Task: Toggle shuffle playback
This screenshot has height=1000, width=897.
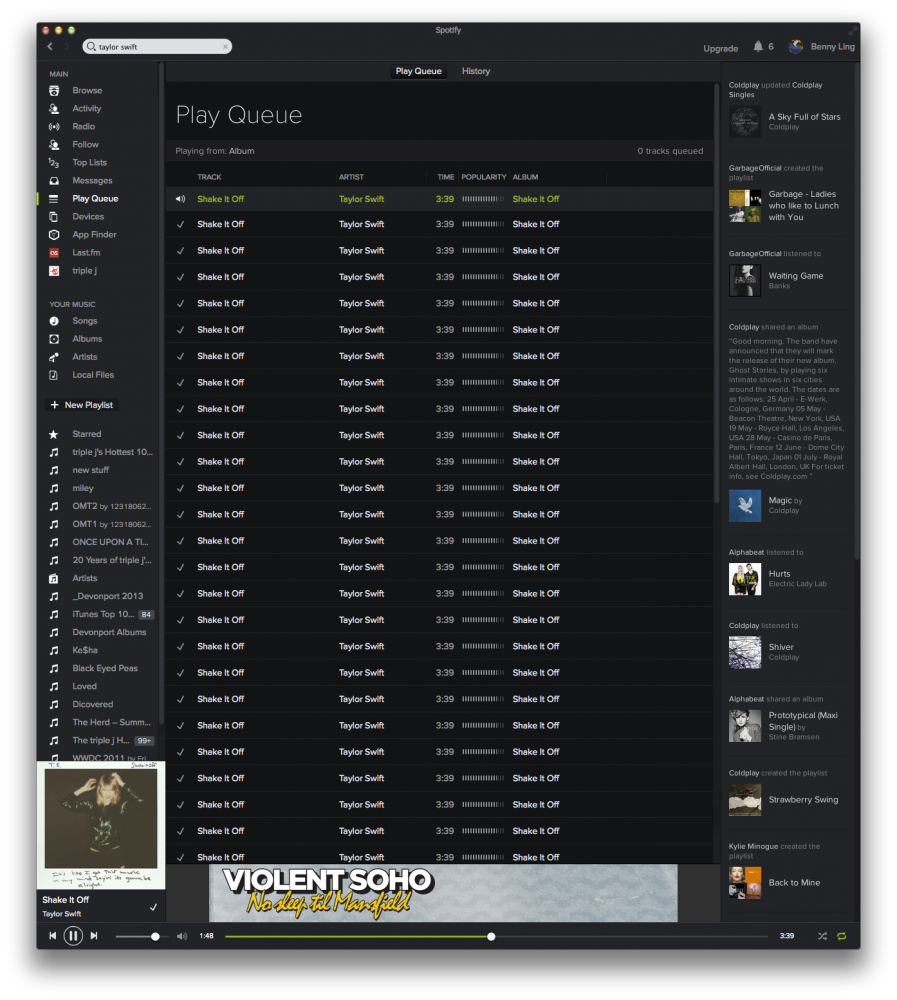Action: pyautogui.click(x=822, y=936)
